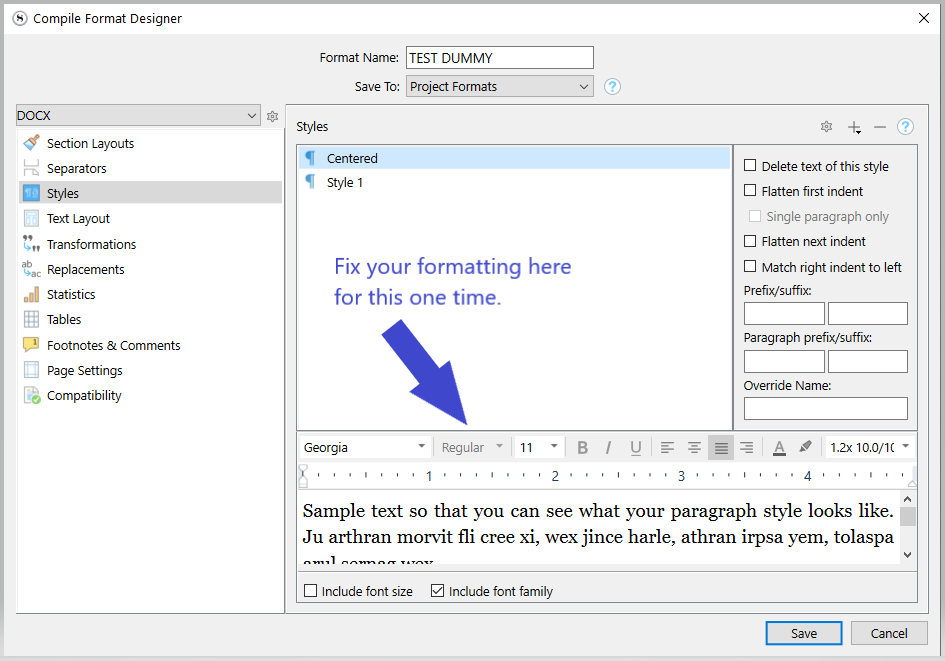This screenshot has width=945, height=661.
Task: Center align text
Action: pos(694,447)
